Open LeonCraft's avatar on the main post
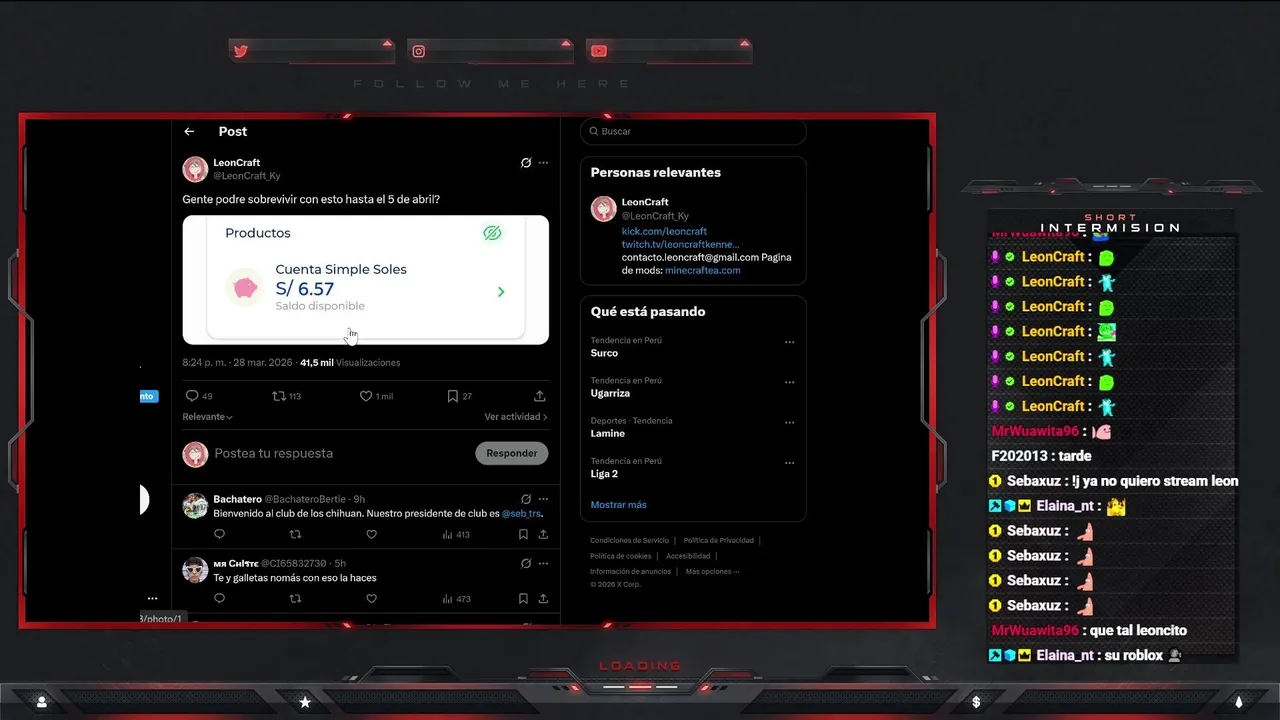Viewport: 1280px width, 720px height. [x=195, y=169]
